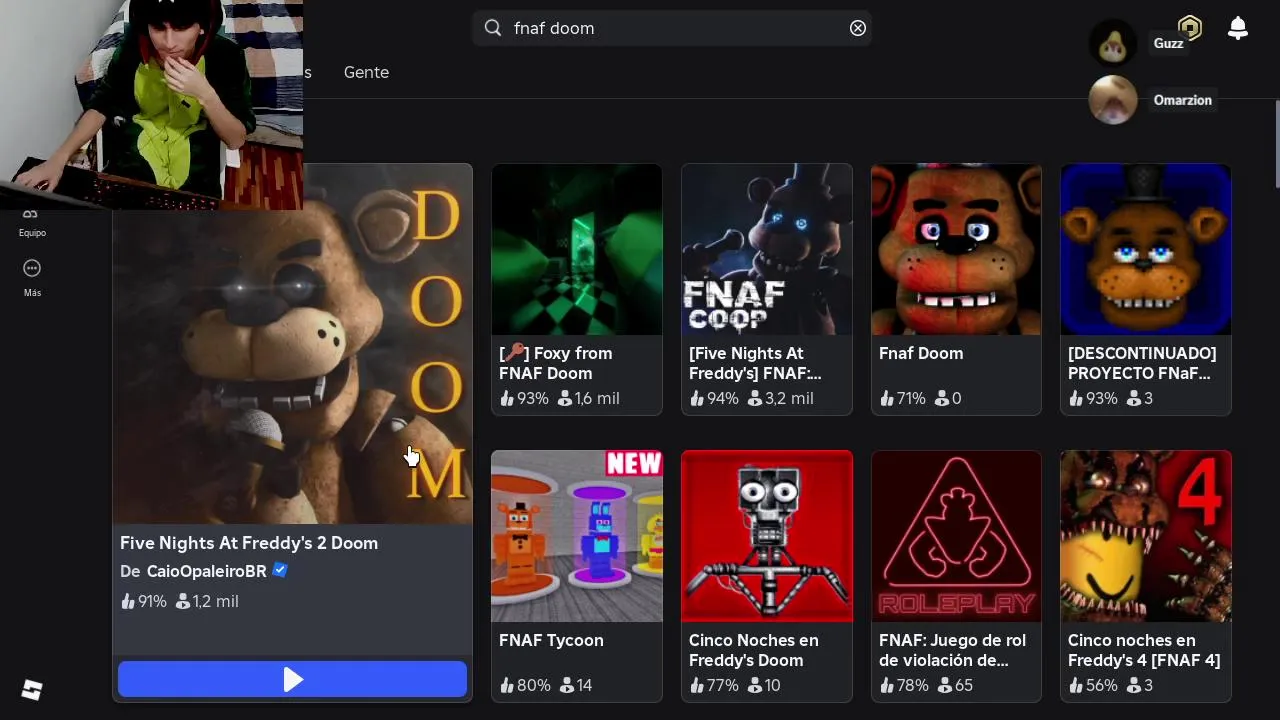Click the Guzz username label
Screen dimensions: 1280x720
(1168, 43)
